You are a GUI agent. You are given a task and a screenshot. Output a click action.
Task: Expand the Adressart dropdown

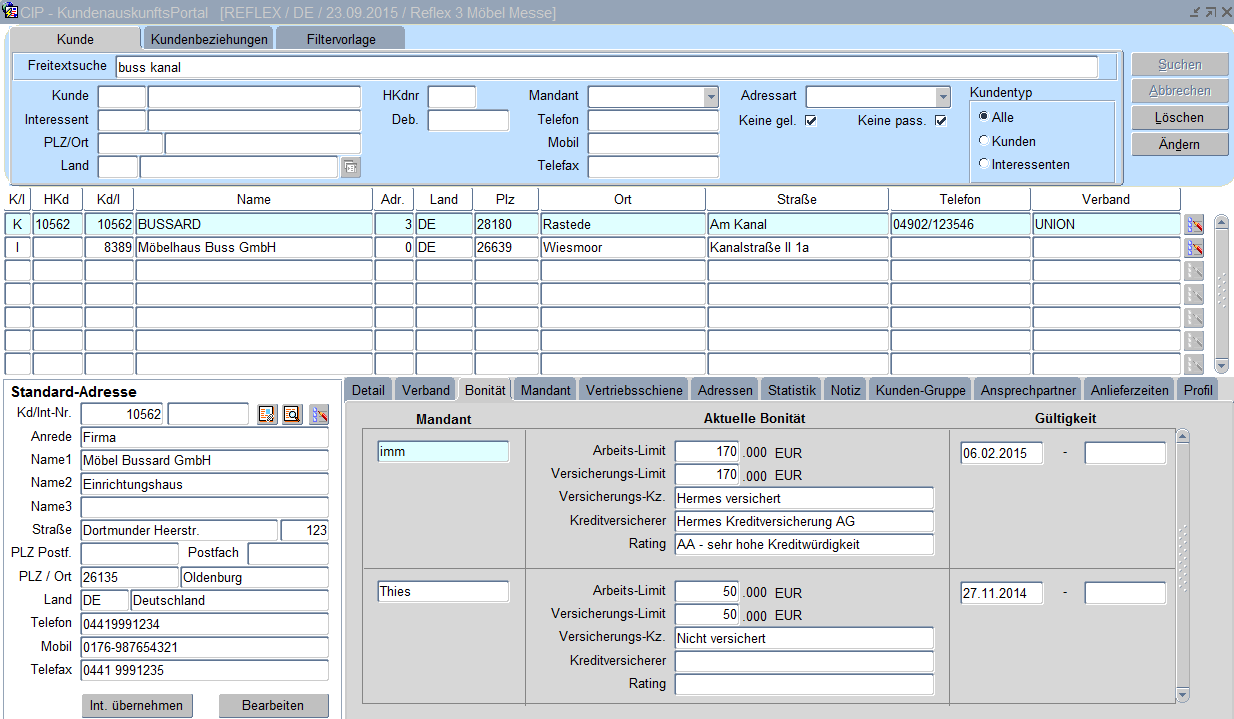[942, 97]
